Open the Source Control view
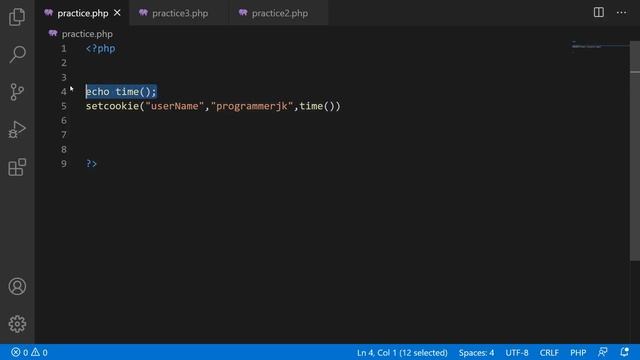The image size is (640, 360). [x=17, y=92]
